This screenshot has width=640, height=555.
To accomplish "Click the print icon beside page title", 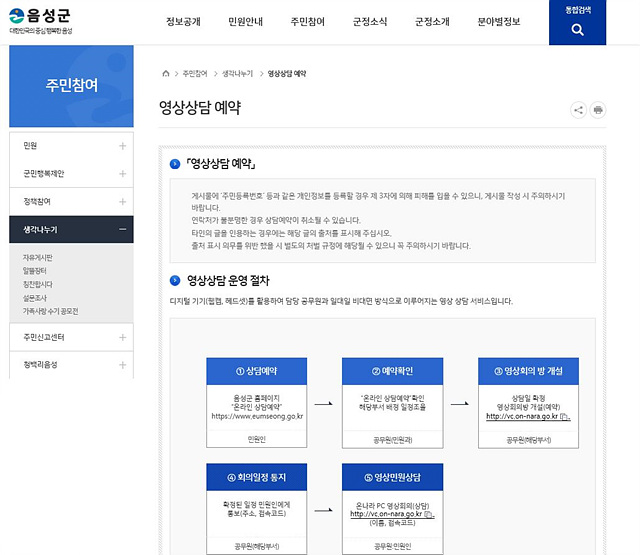I will (x=598, y=110).
